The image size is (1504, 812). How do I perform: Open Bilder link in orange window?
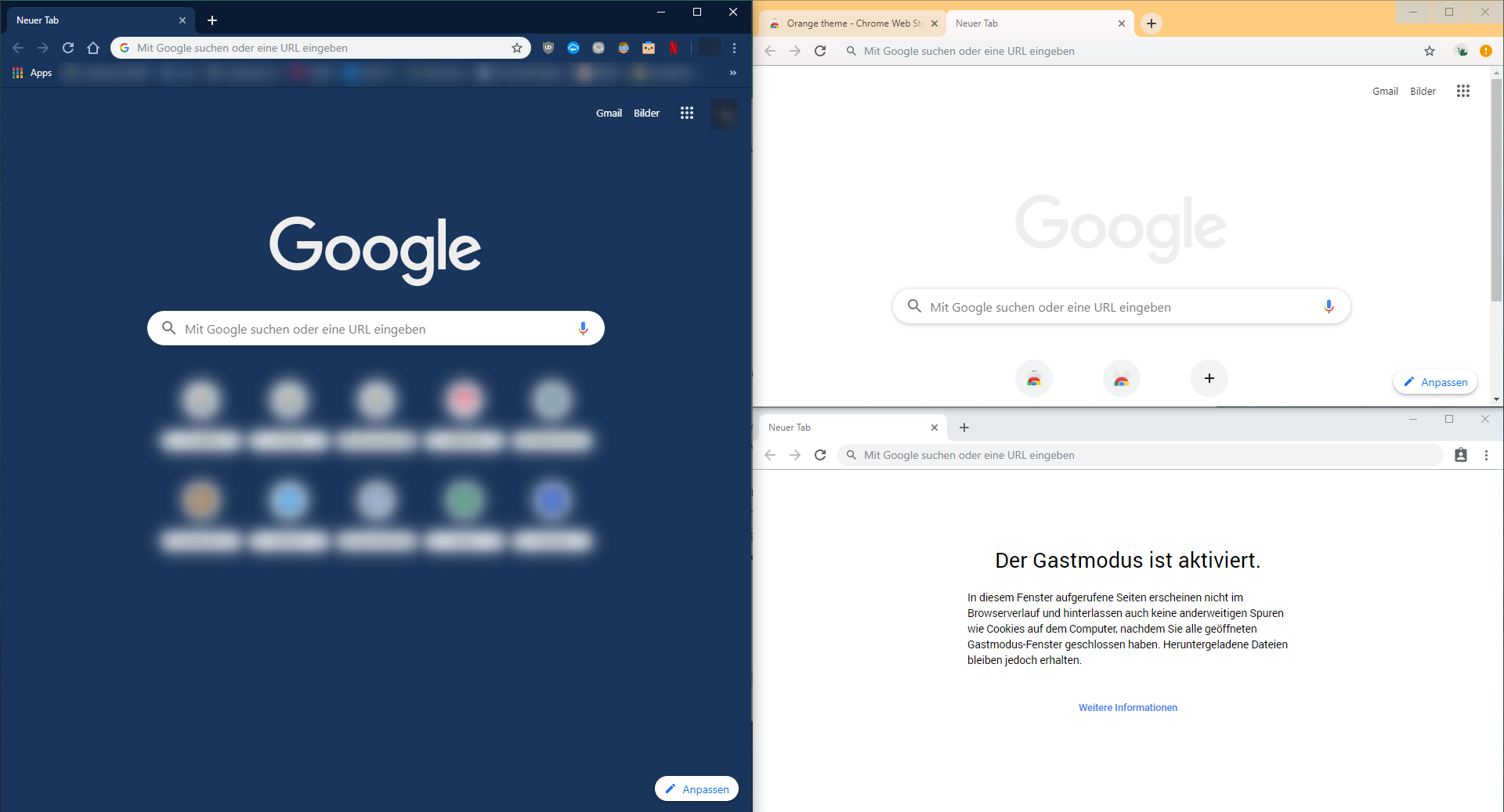coord(1423,91)
